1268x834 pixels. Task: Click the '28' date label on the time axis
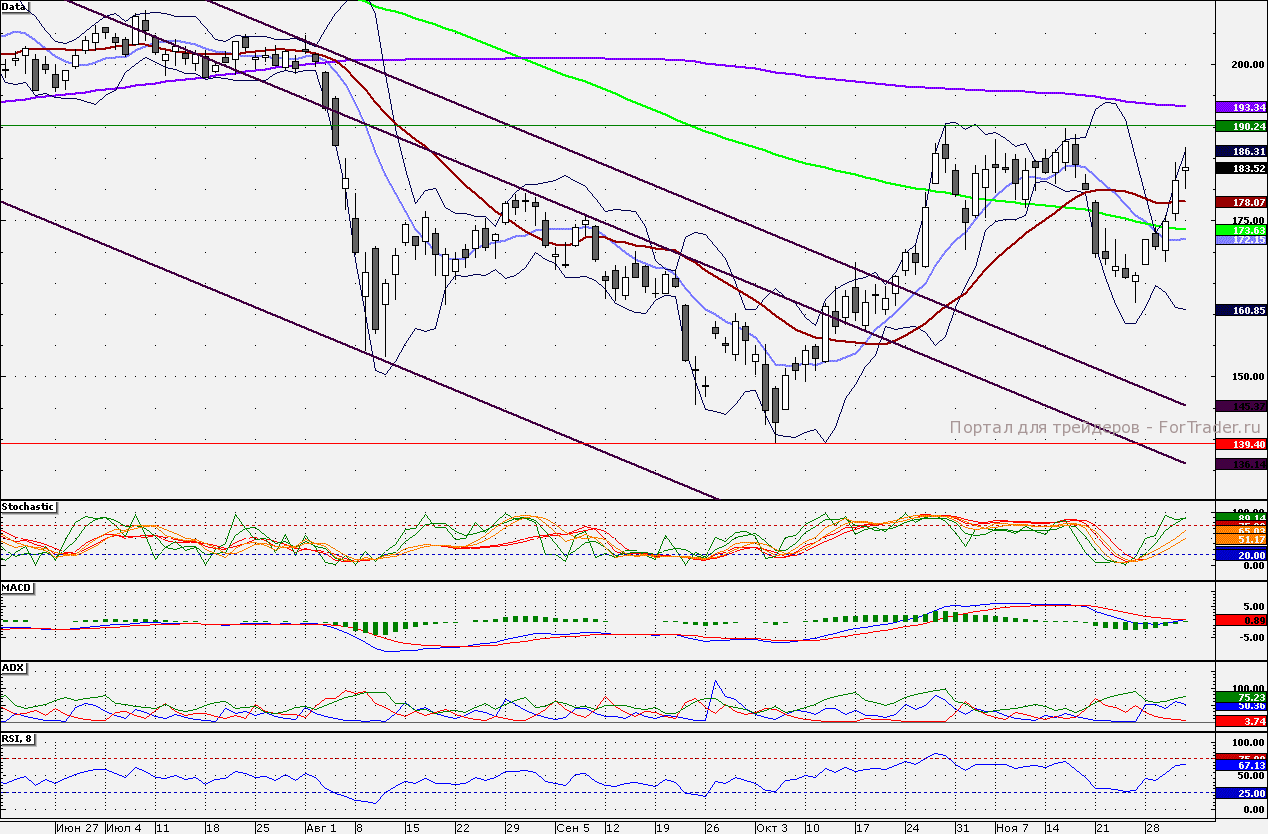point(1152,828)
